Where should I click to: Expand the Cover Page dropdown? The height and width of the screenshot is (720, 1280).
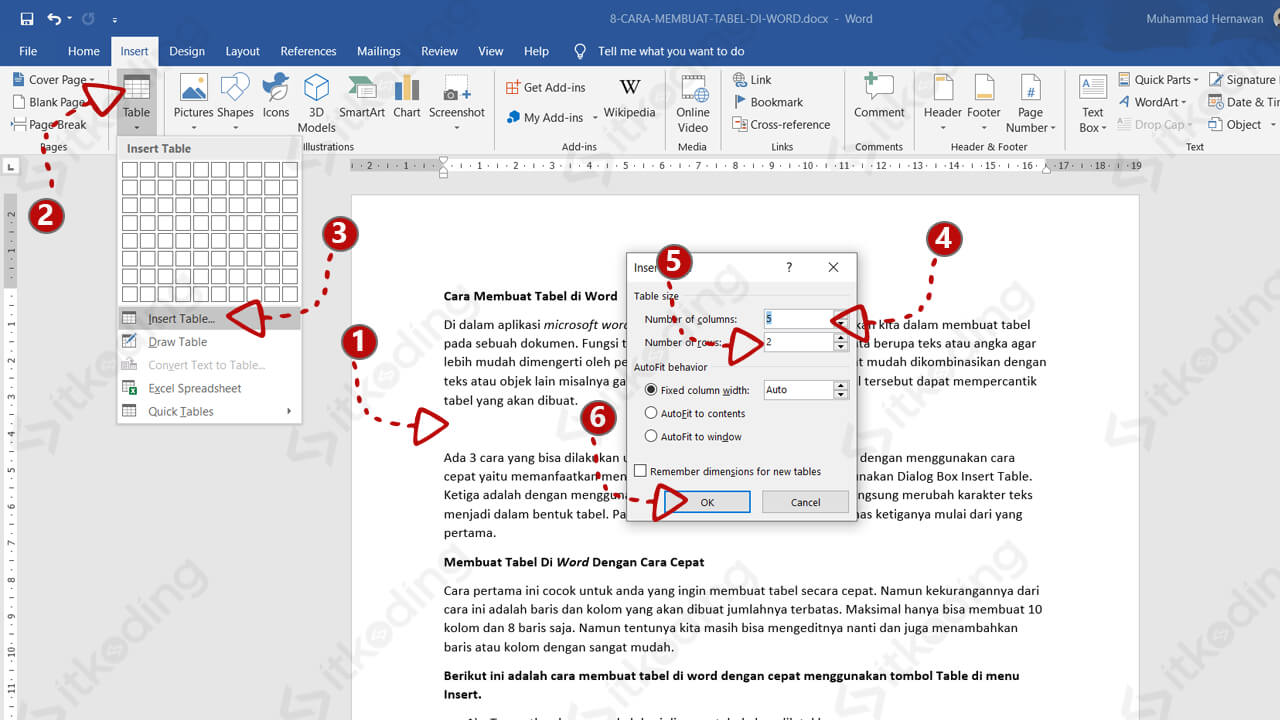[x=92, y=80]
